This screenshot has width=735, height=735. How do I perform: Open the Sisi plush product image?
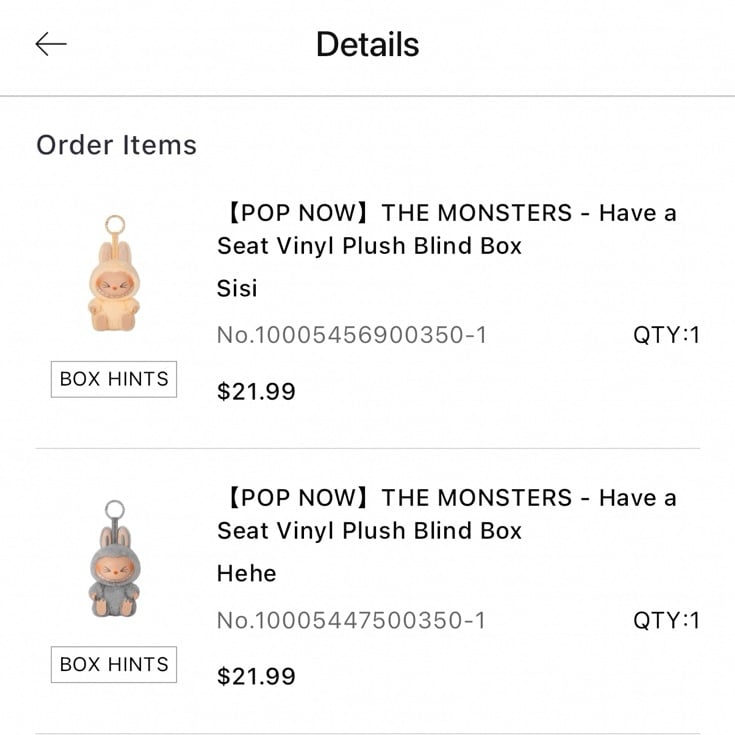[114, 273]
